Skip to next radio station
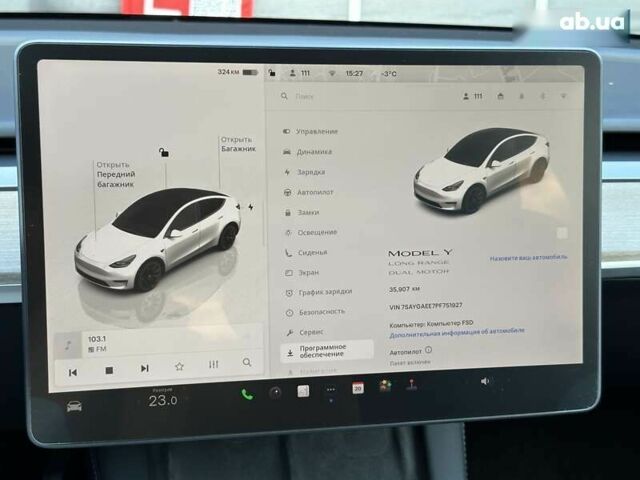Screen dimensions: 640x480 144,368
